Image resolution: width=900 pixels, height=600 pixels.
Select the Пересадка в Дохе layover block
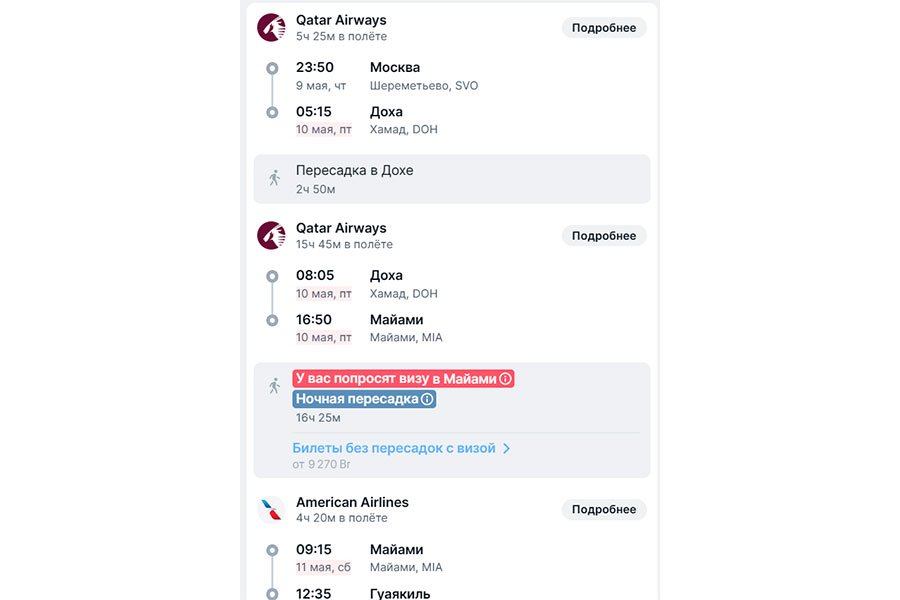click(x=452, y=179)
